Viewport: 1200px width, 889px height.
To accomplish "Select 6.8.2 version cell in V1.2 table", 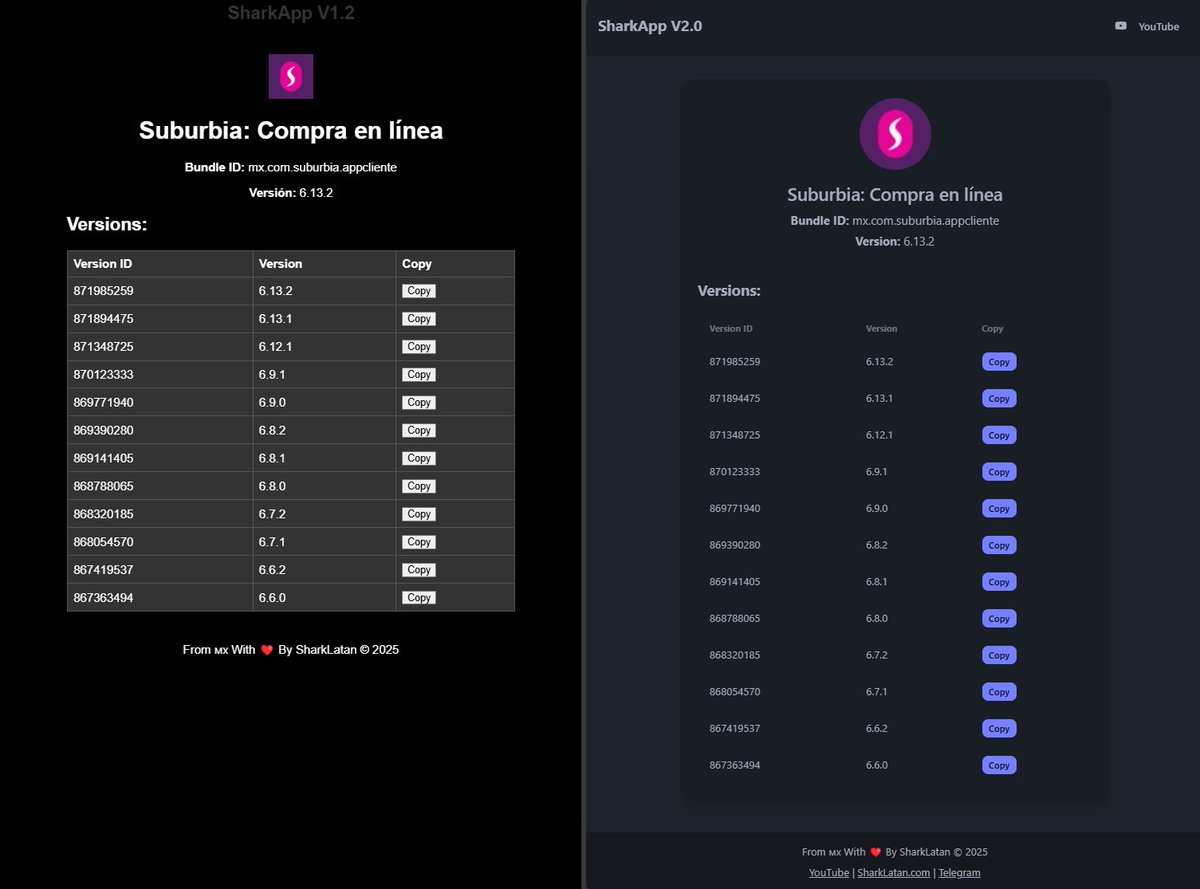I will (324, 430).
